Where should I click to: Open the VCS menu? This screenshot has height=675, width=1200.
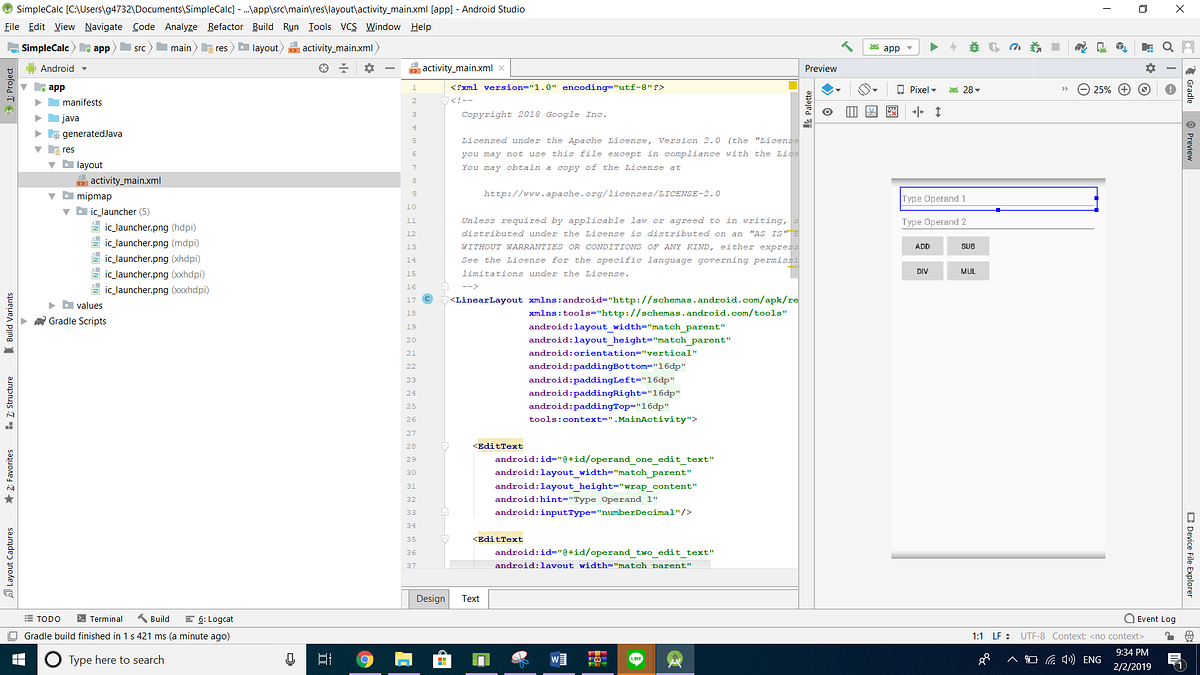(348, 26)
